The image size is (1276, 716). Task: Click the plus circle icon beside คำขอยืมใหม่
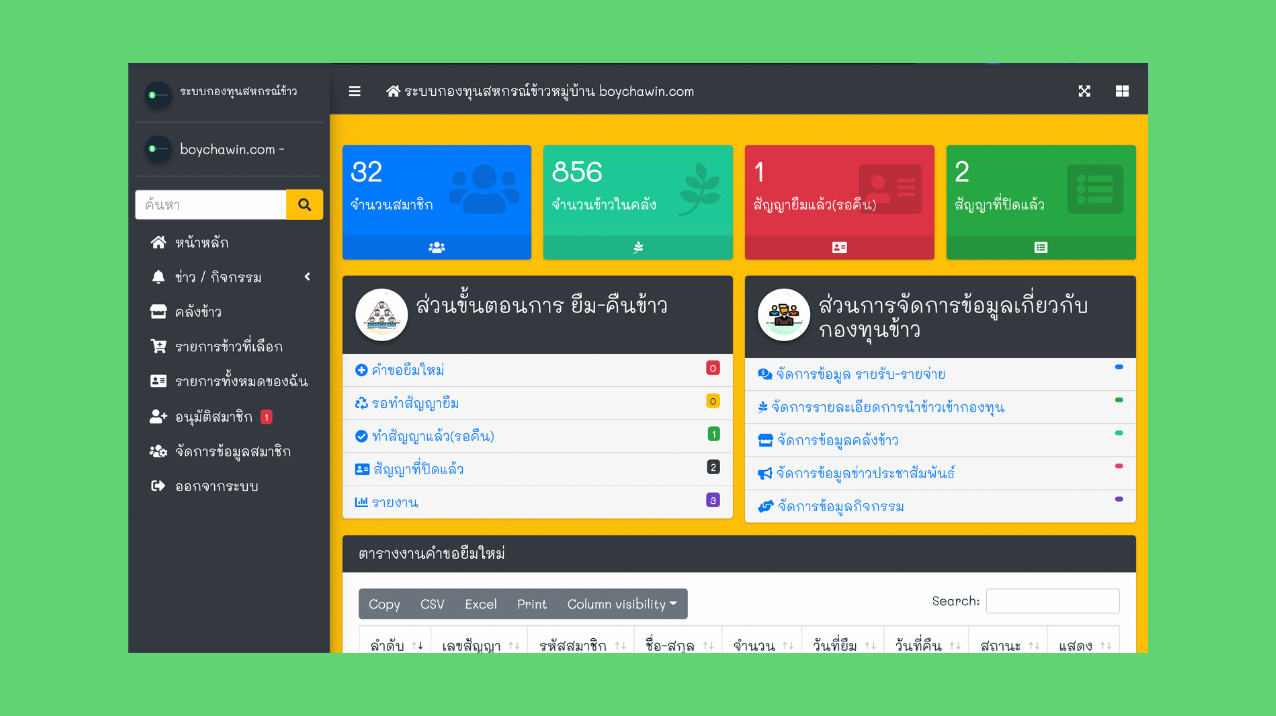[x=362, y=370]
